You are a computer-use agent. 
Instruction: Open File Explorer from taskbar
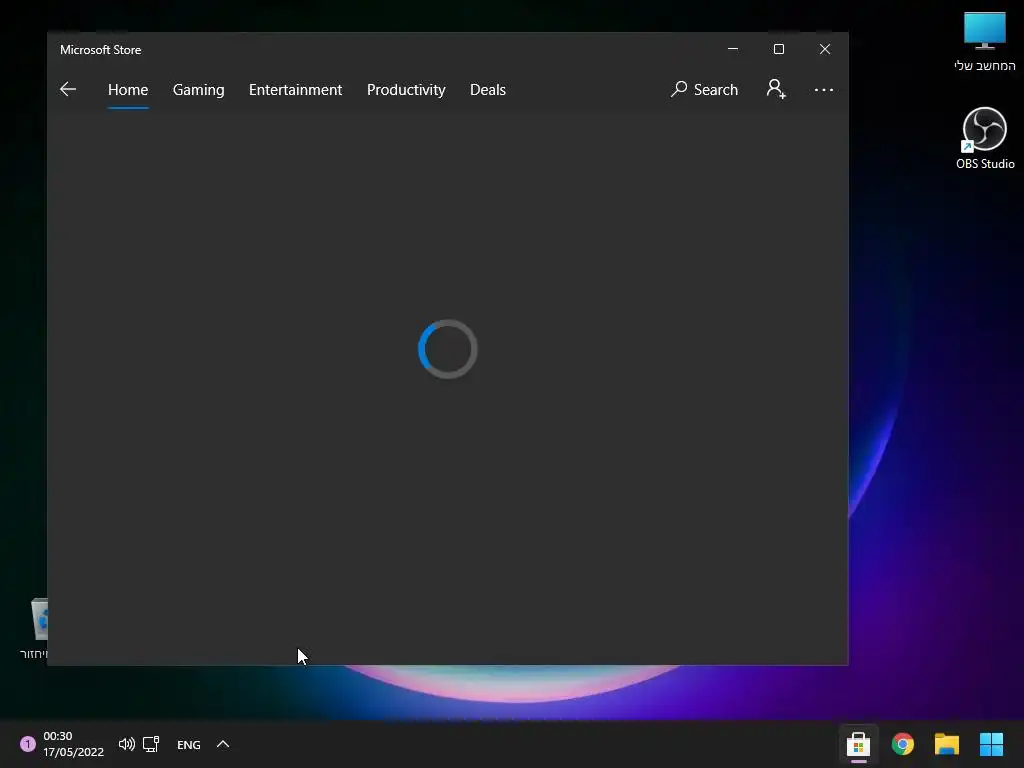pyautogui.click(x=946, y=744)
